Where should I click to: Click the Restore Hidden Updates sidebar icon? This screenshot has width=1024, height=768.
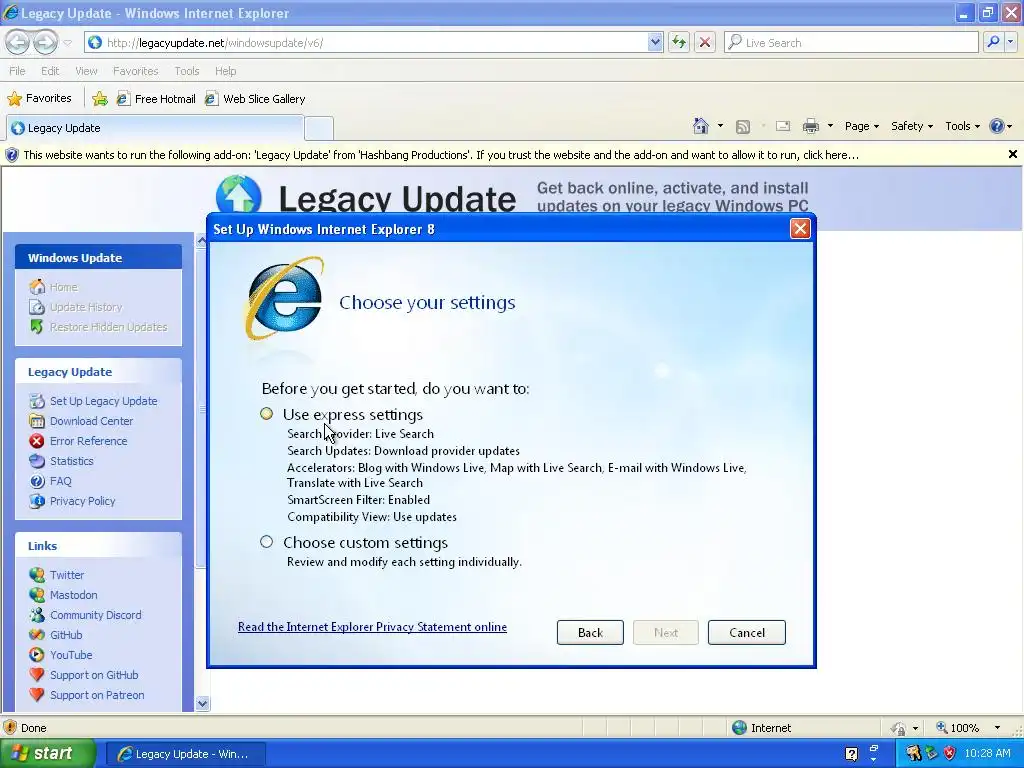[x=37, y=327]
